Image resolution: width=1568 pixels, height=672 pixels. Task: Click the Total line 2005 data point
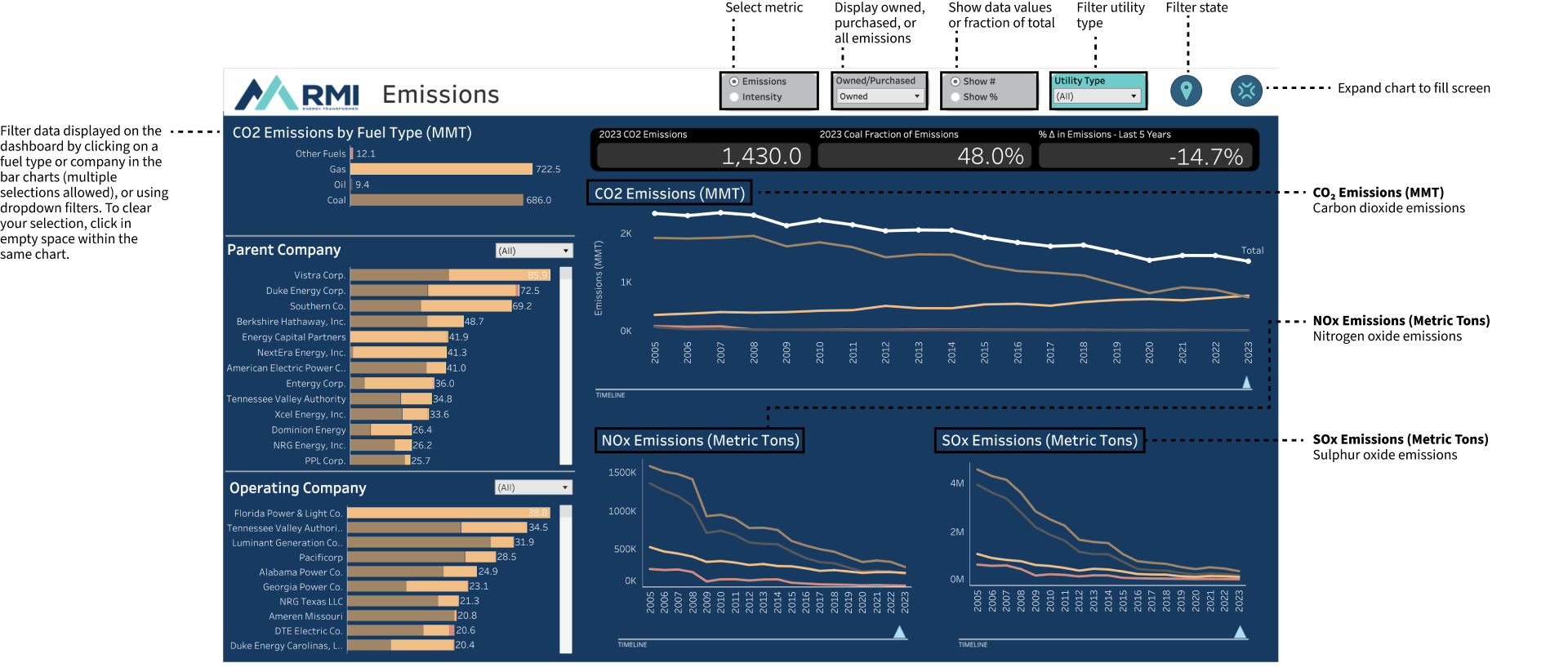655,213
